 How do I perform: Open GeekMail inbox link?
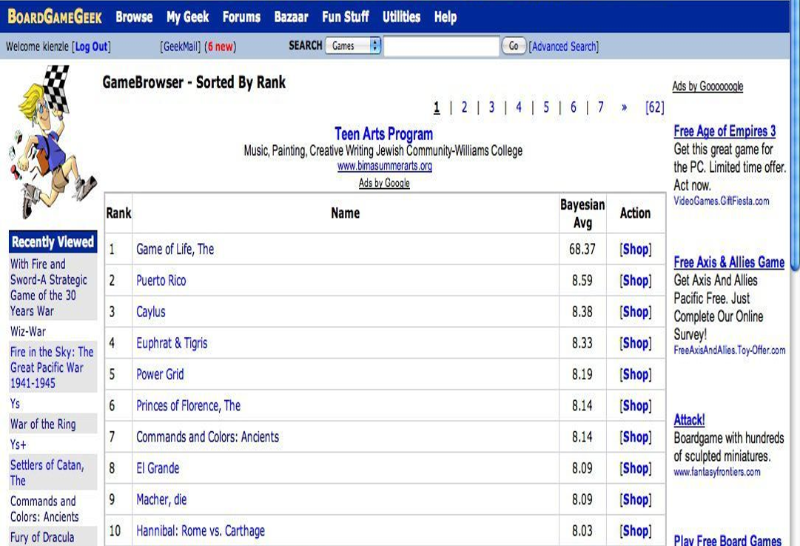point(180,46)
